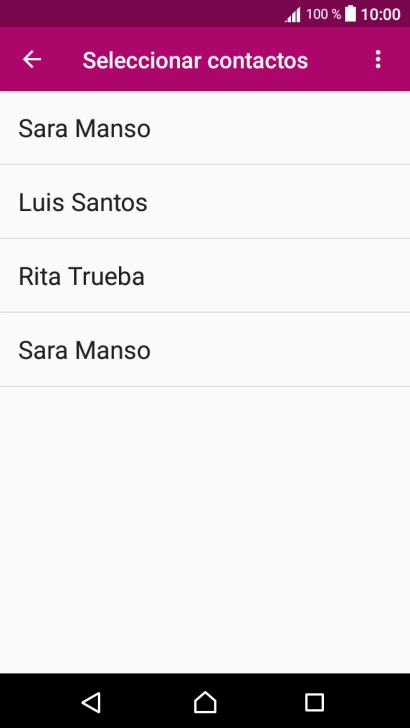
Task: Click the divider line under Luis Santos
Action: 205,239
